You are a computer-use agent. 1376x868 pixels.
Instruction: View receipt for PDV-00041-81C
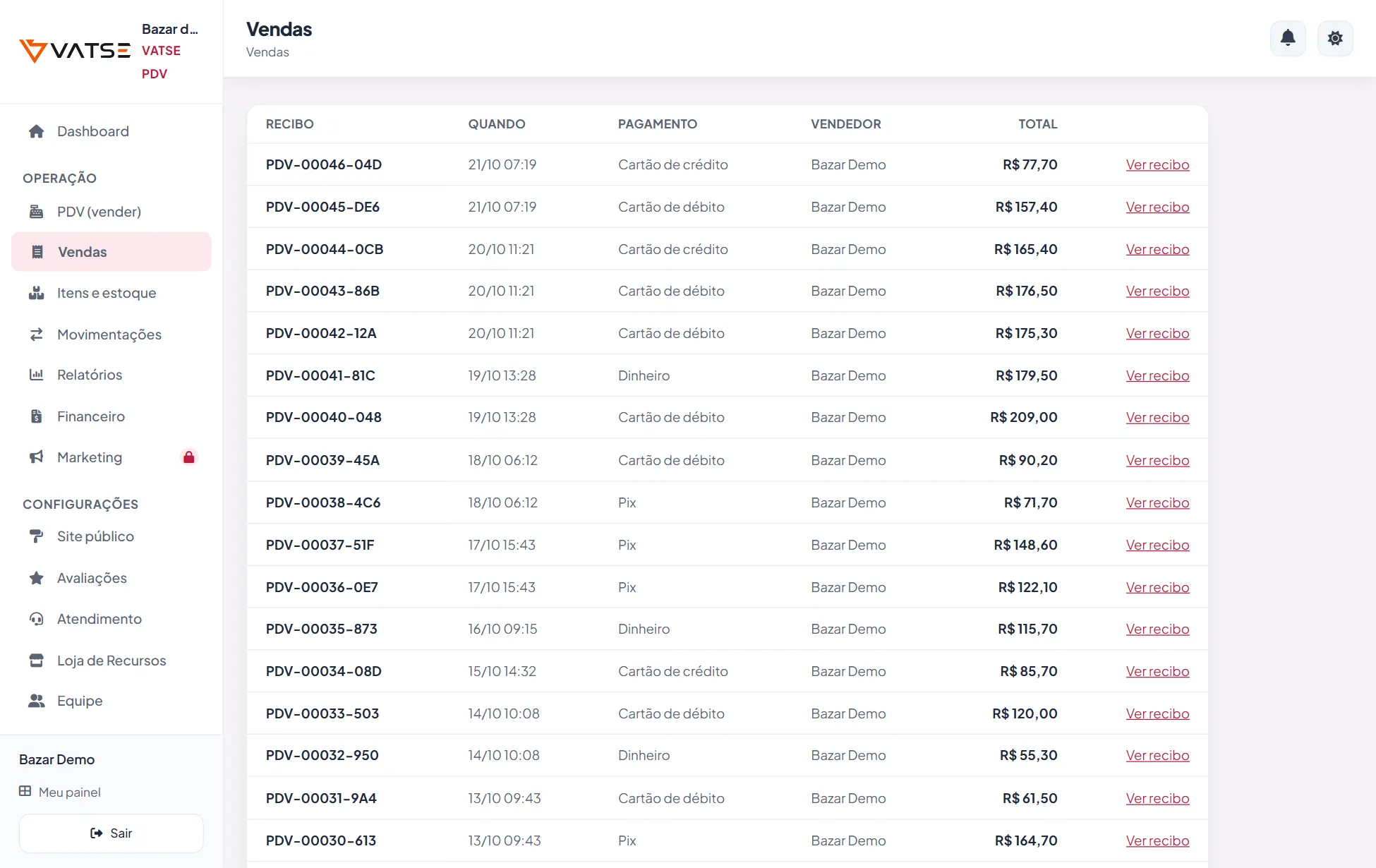1157,375
